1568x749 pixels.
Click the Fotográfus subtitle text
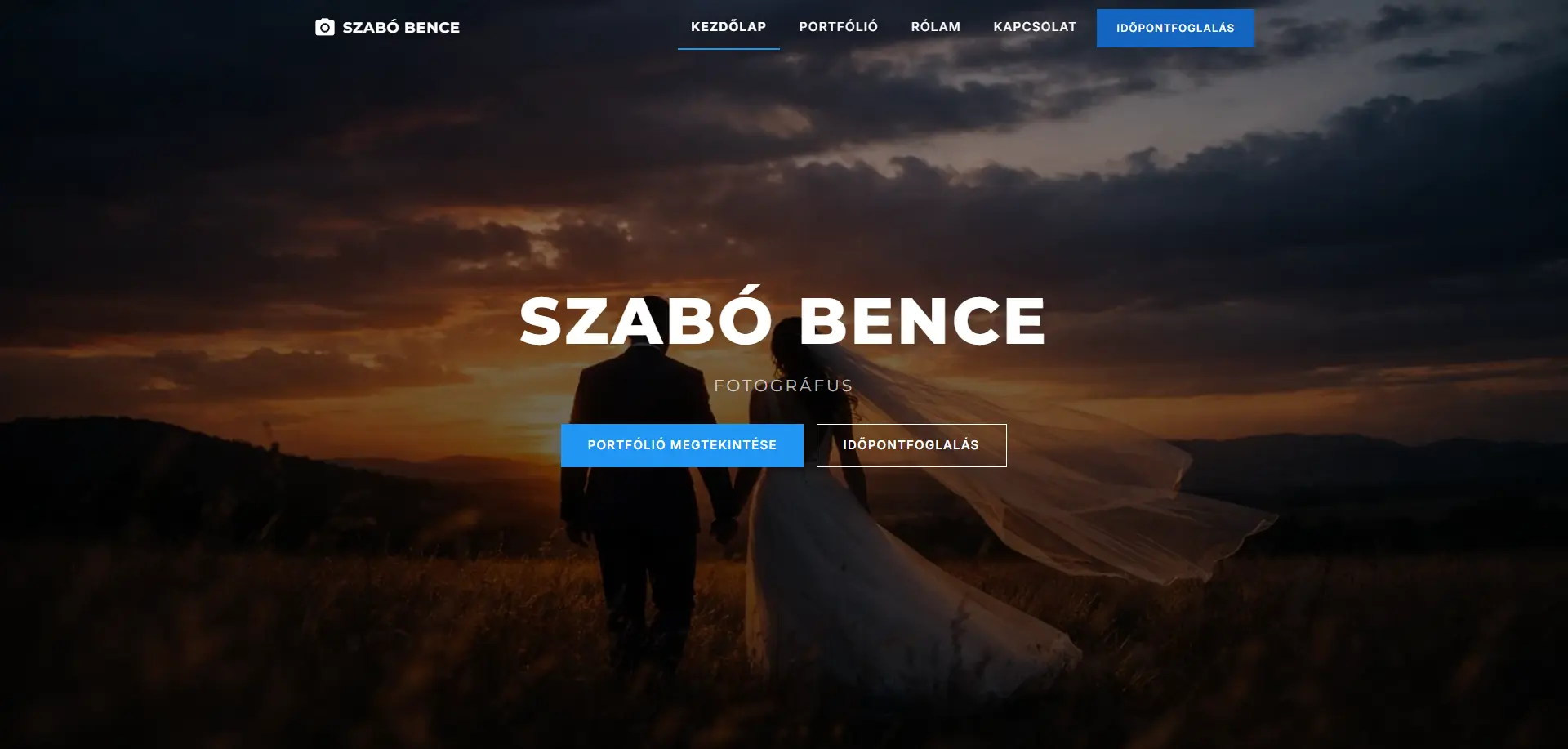tap(783, 386)
